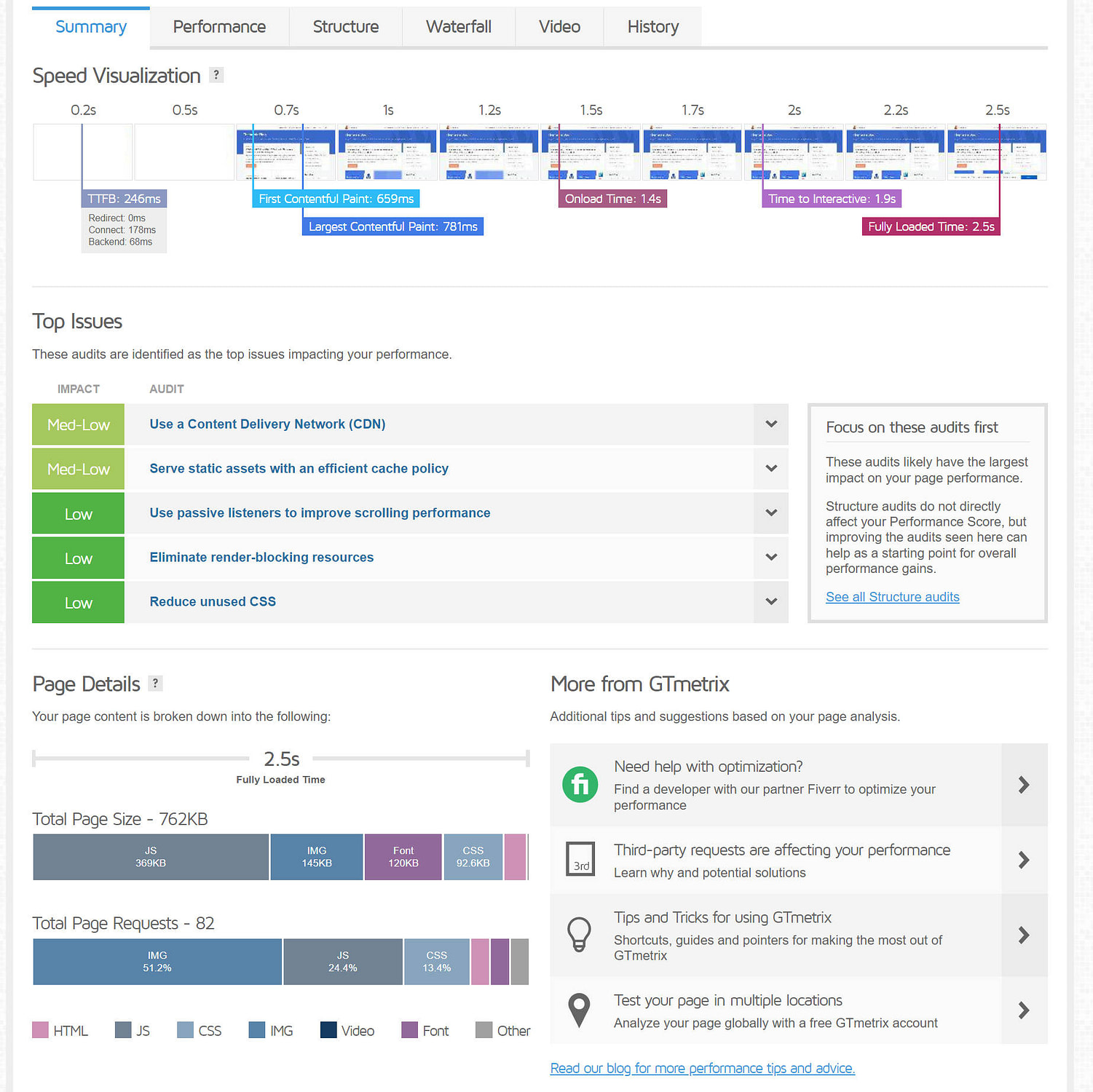Expand the Use a Content Delivery Network audit

[x=770, y=424]
